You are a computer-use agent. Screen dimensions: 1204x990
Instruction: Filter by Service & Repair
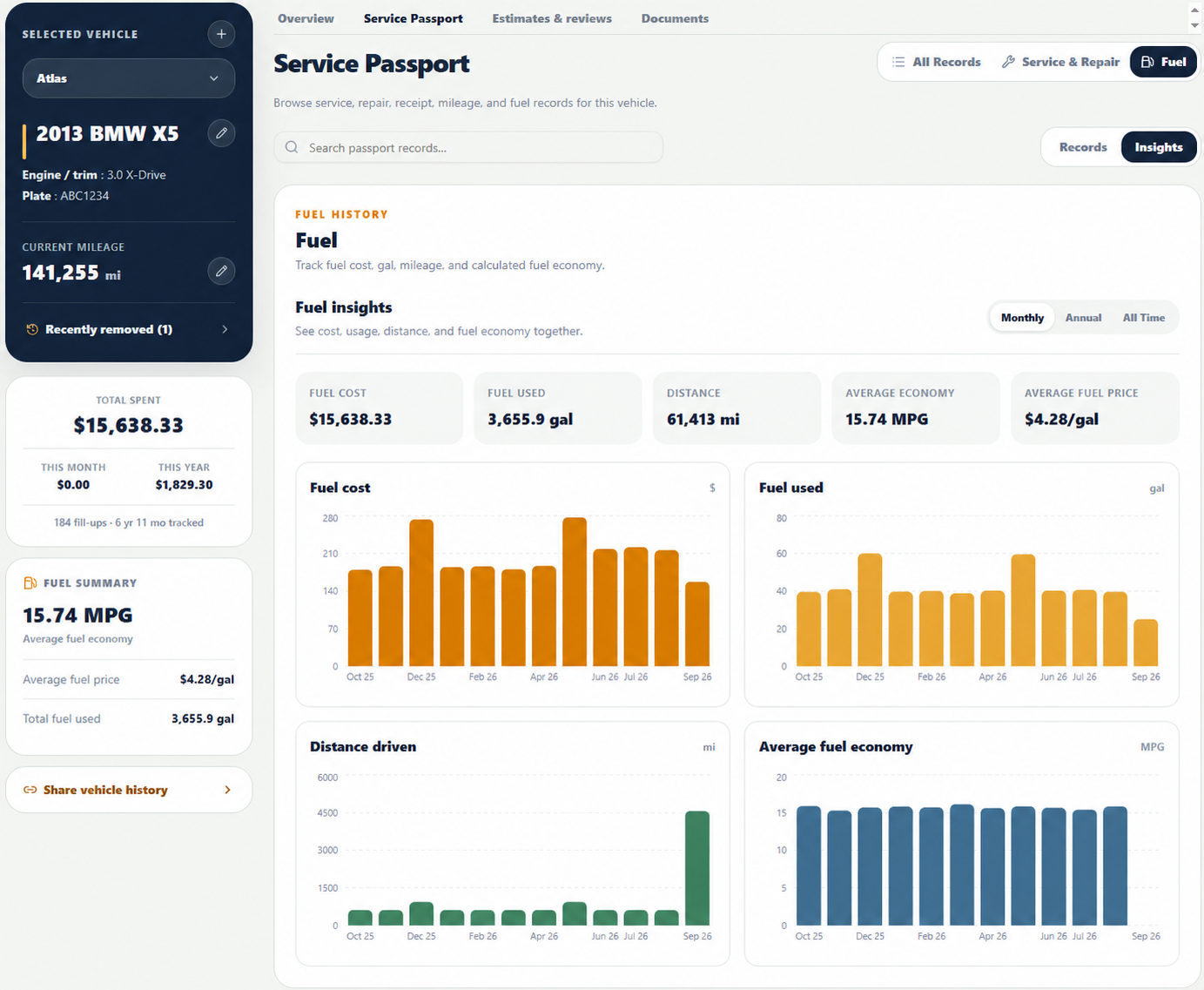coord(1060,62)
